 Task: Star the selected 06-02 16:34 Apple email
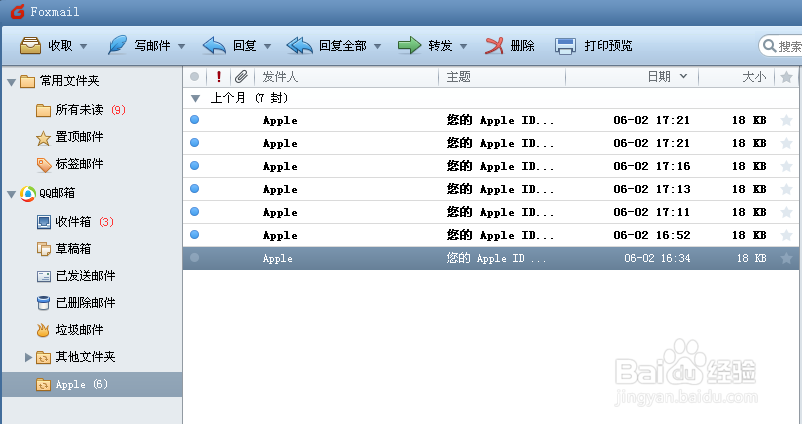[787, 258]
